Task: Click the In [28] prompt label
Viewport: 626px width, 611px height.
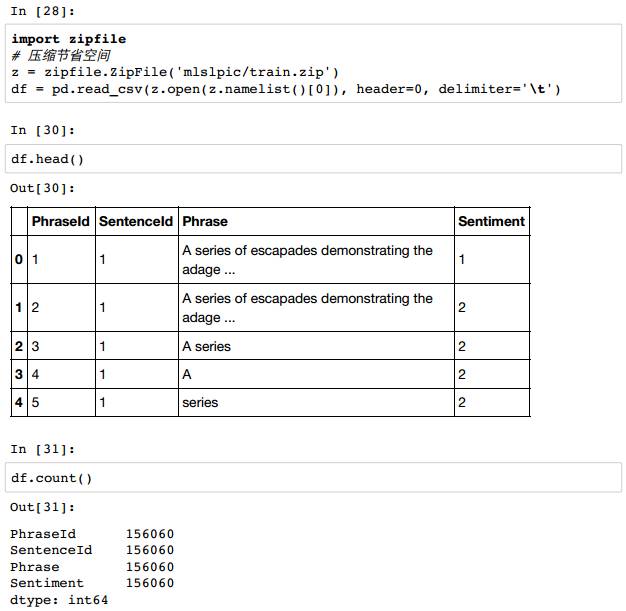Action: [40, 9]
